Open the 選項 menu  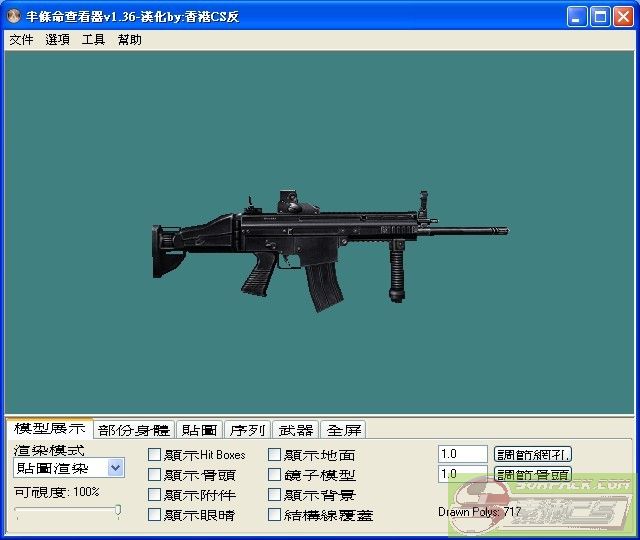pyautogui.click(x=57, y=40)
